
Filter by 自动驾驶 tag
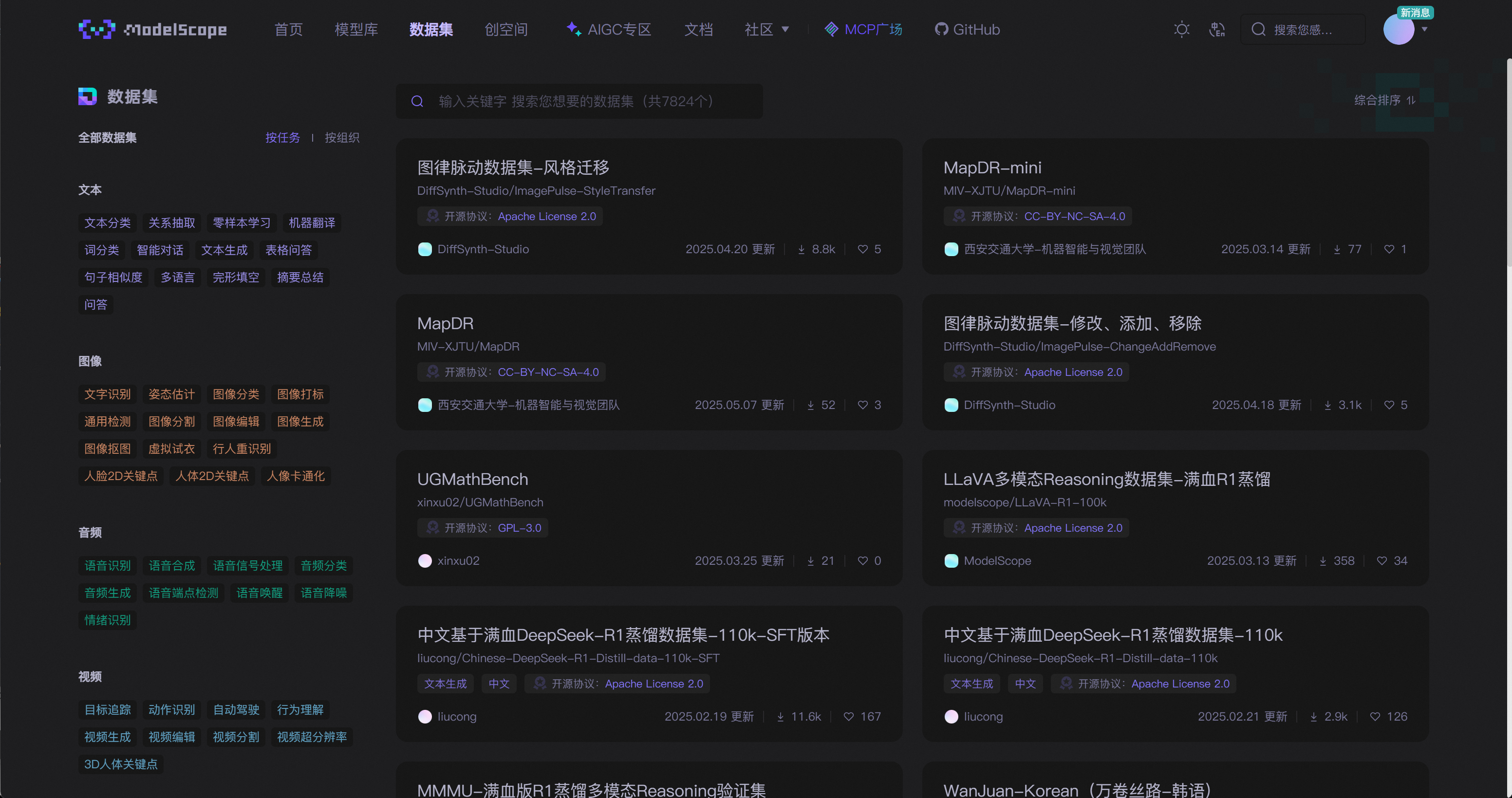(236, 710)
